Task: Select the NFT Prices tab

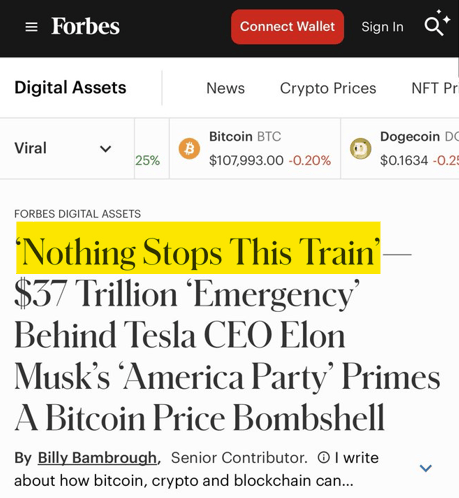Action: (x=435, y=88)
